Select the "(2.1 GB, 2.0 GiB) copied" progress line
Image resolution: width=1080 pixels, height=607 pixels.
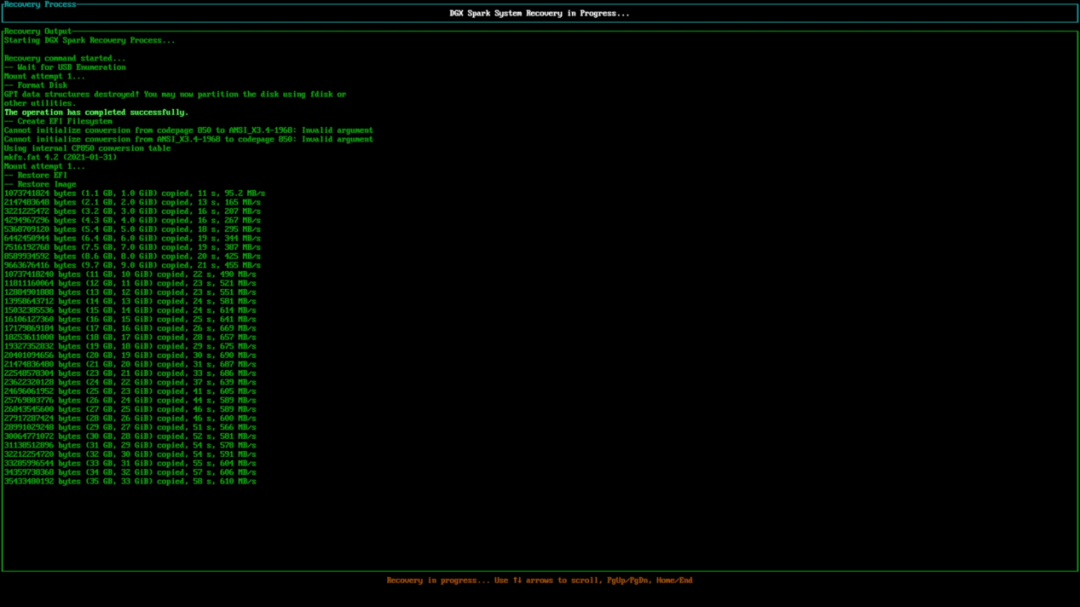(x=132, y=202)
